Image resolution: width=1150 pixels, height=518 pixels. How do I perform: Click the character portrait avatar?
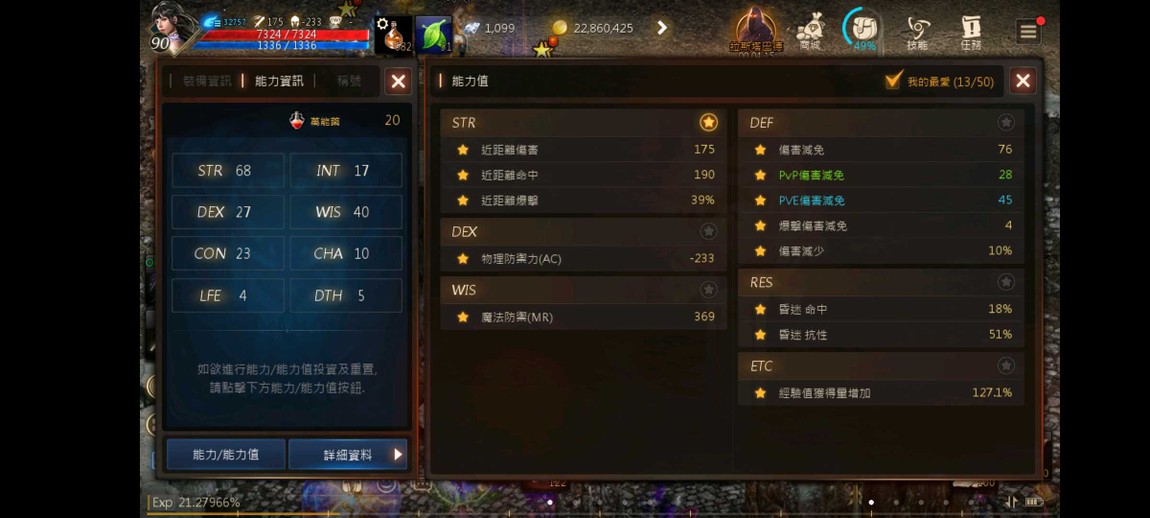(x=173, y=26)
